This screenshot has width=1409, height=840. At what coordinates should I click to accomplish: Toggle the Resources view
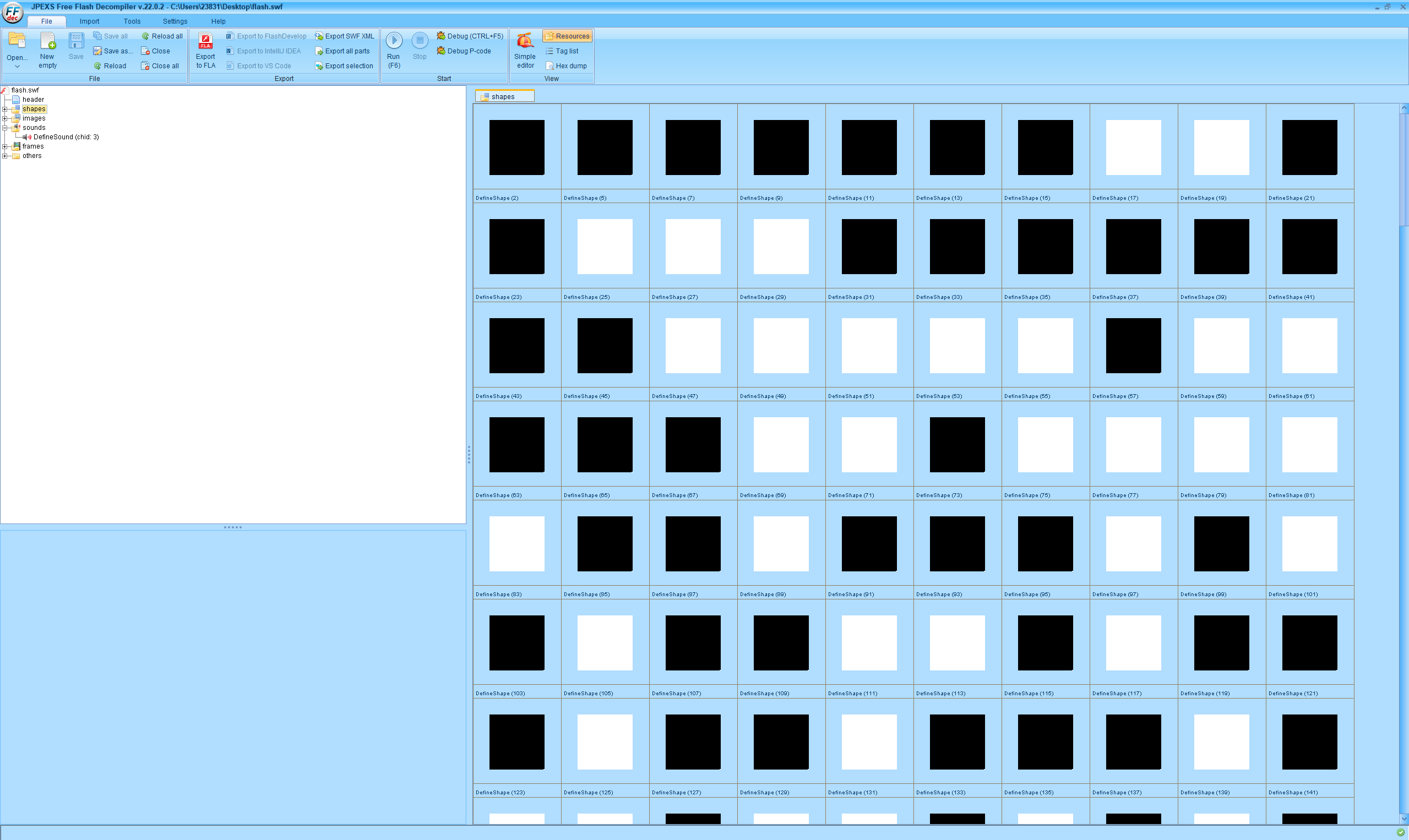(567, 36)
